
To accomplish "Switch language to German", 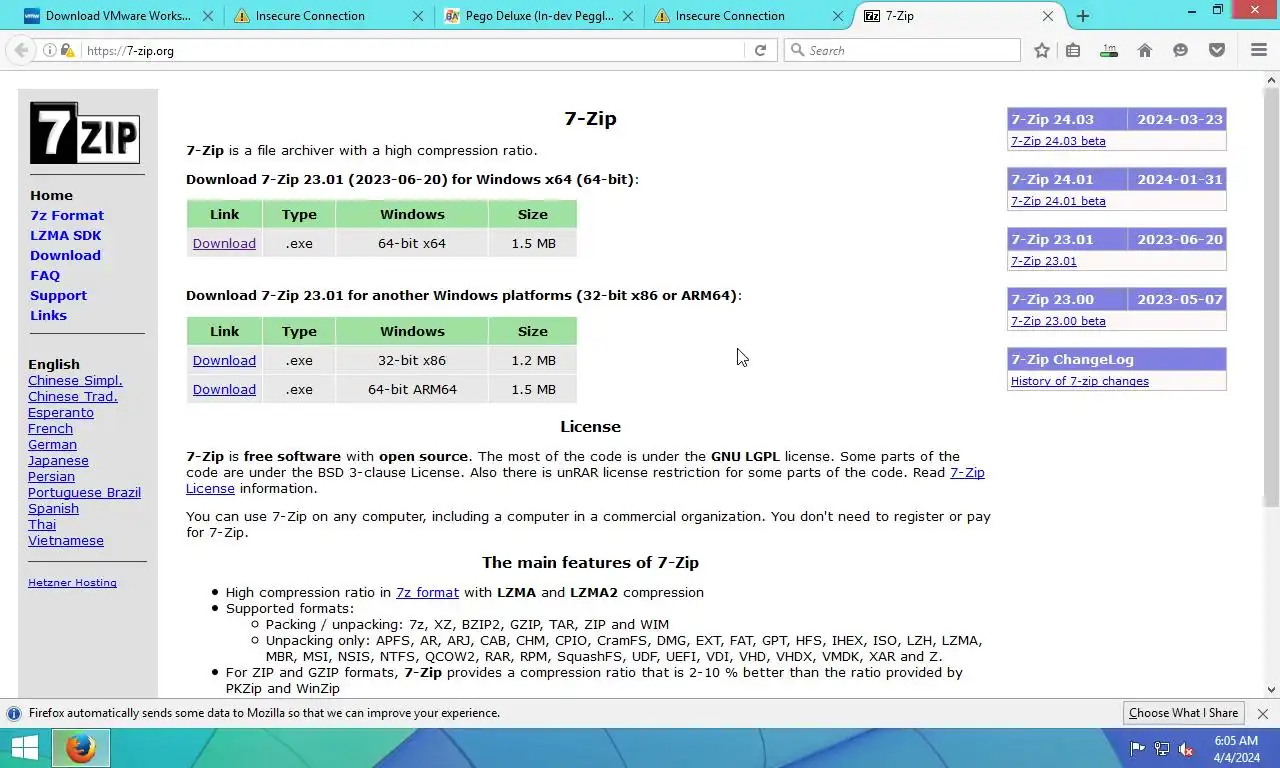I will click(x=52, y=444).
